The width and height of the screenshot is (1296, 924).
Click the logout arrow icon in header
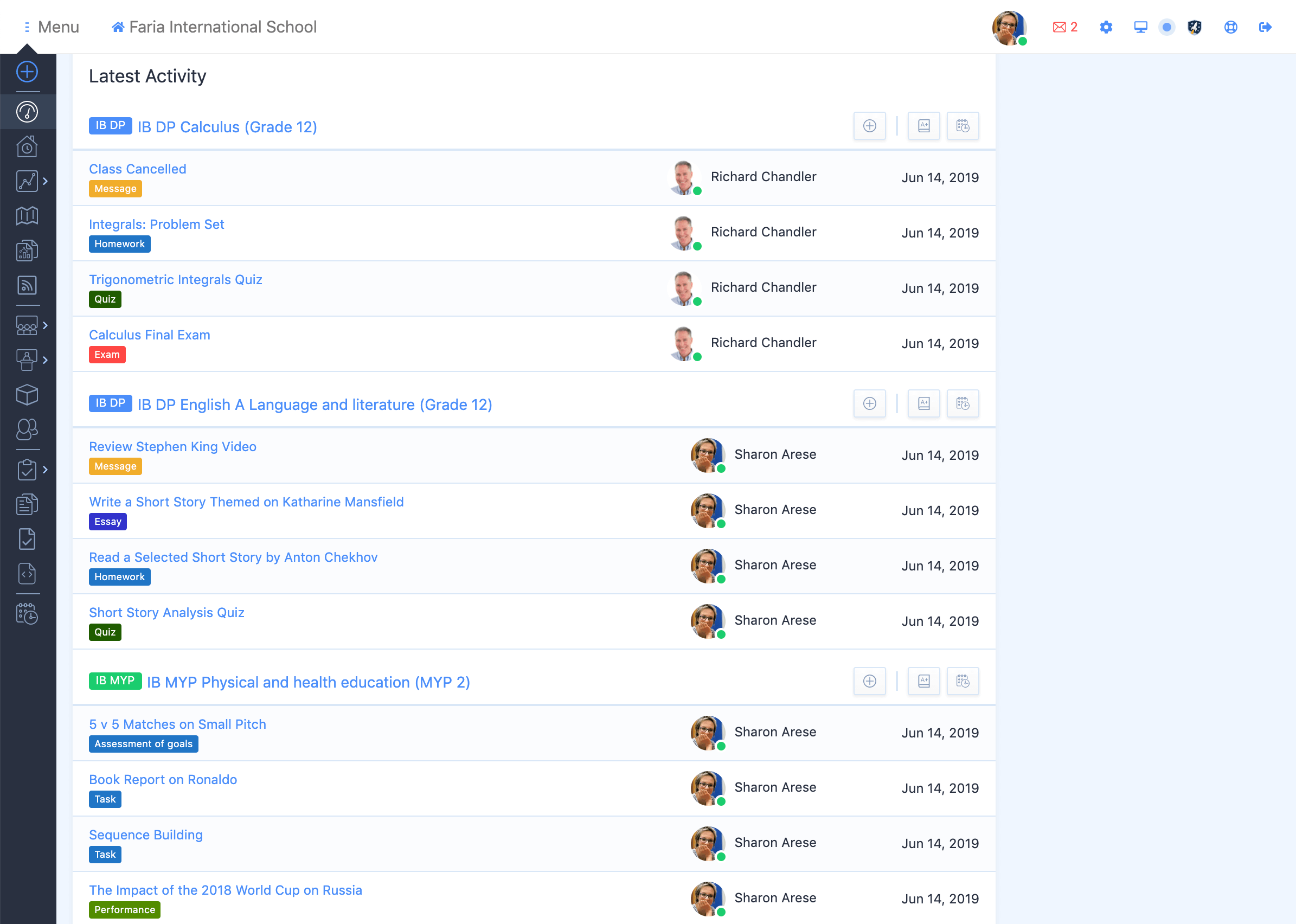coord(1265,27)
